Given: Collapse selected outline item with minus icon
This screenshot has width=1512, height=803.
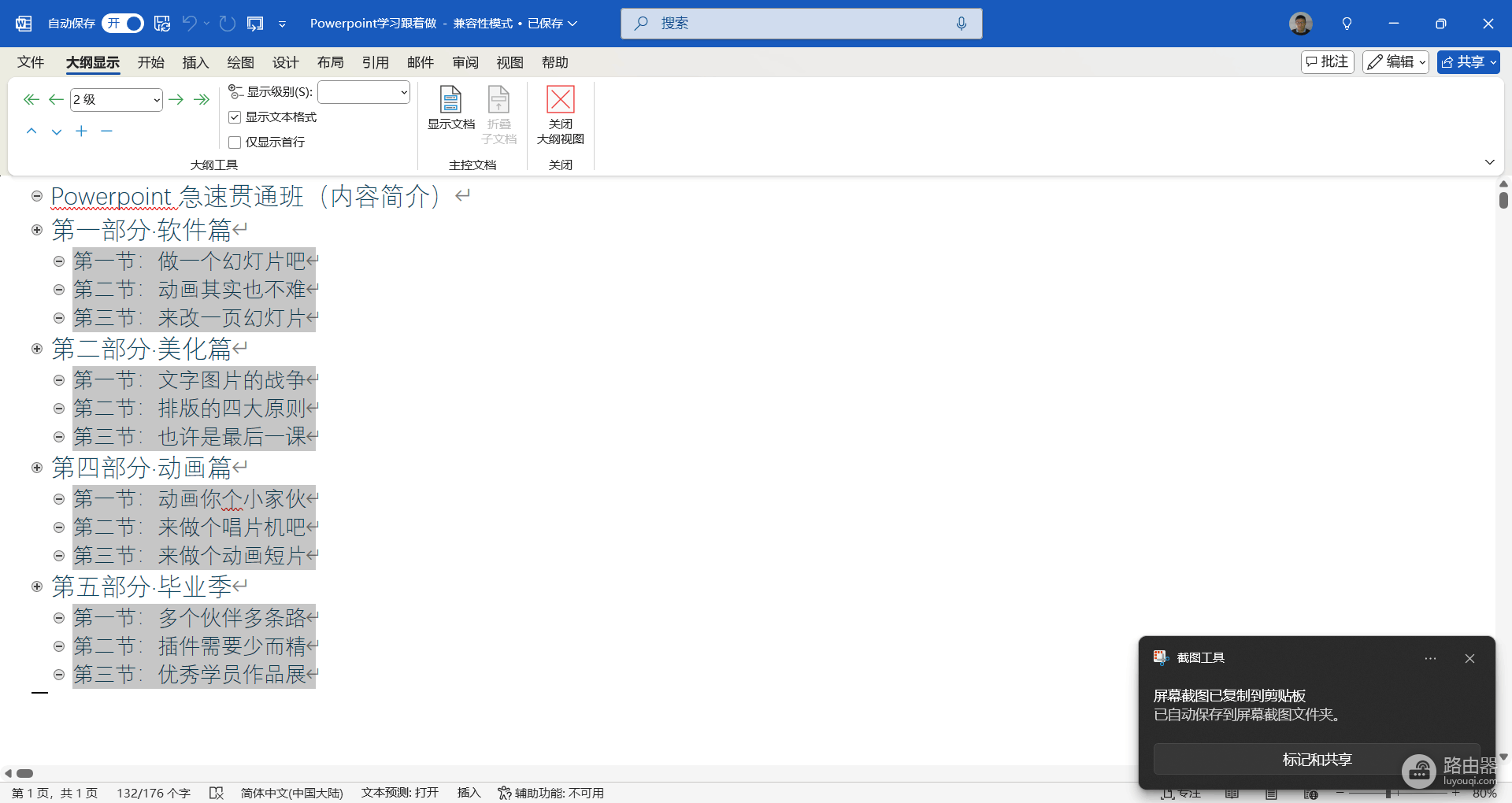Looking at the screenshot, I should pos(106,131).
